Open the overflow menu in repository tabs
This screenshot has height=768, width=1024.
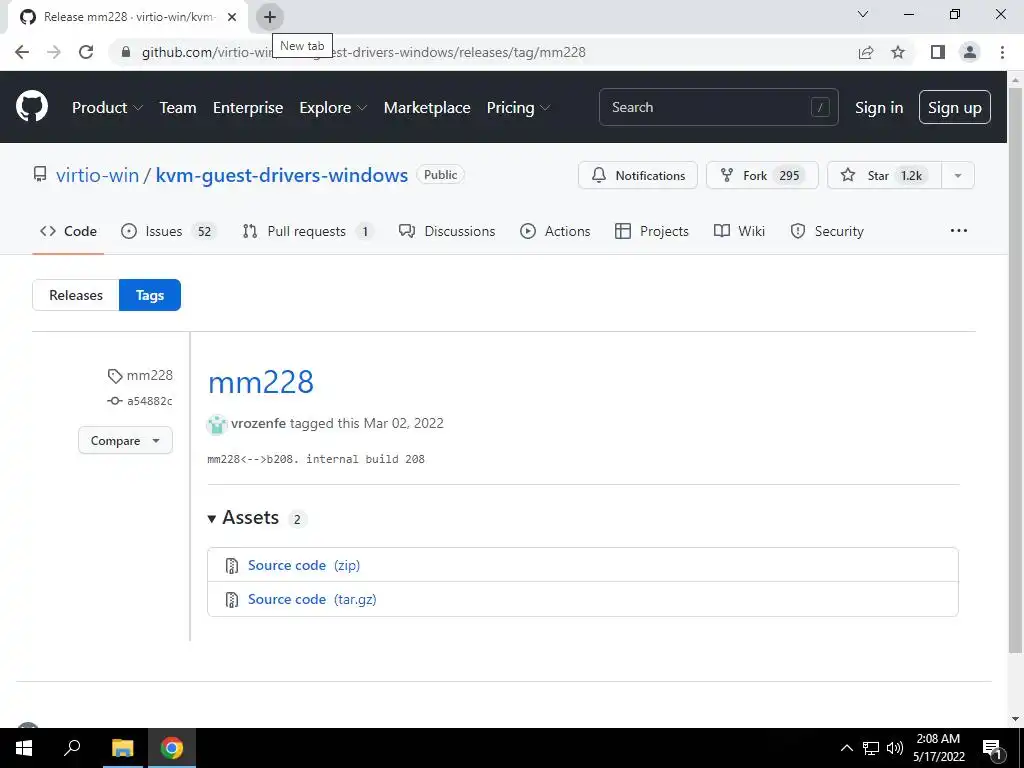click(959, 231)
